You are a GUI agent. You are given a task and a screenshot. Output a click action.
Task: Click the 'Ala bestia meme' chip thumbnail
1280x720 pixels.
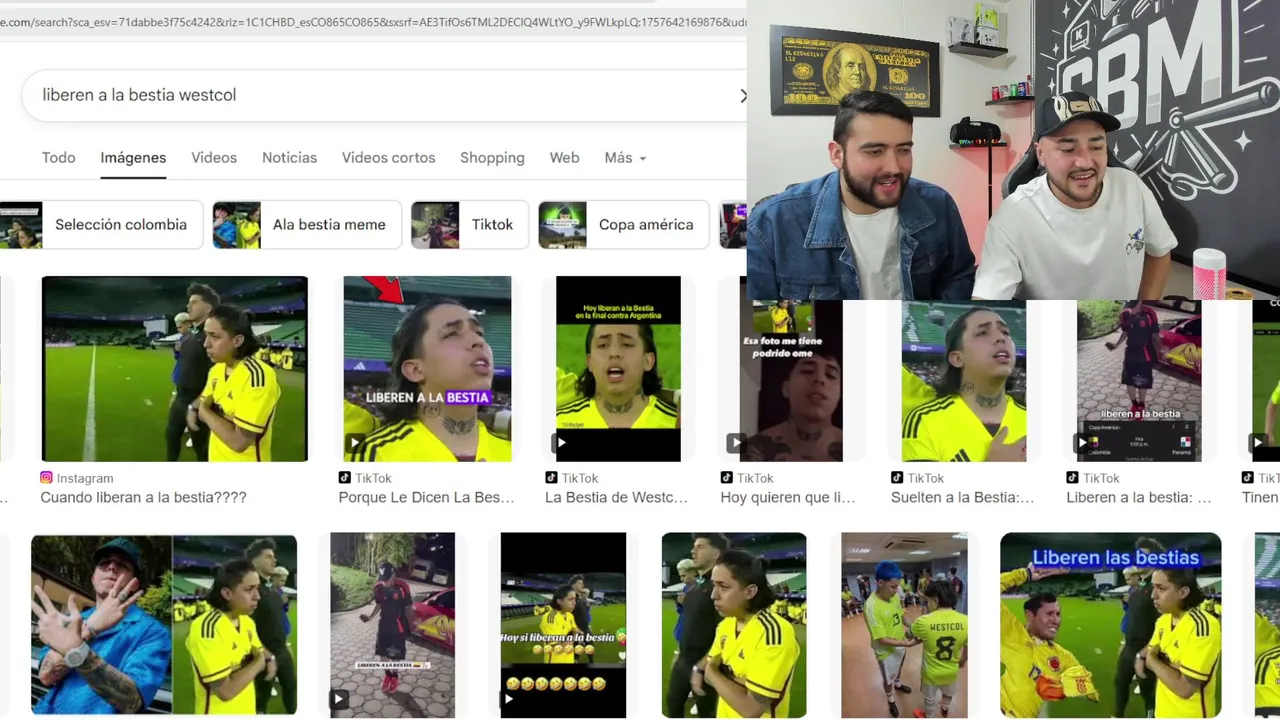pos(237,225)
